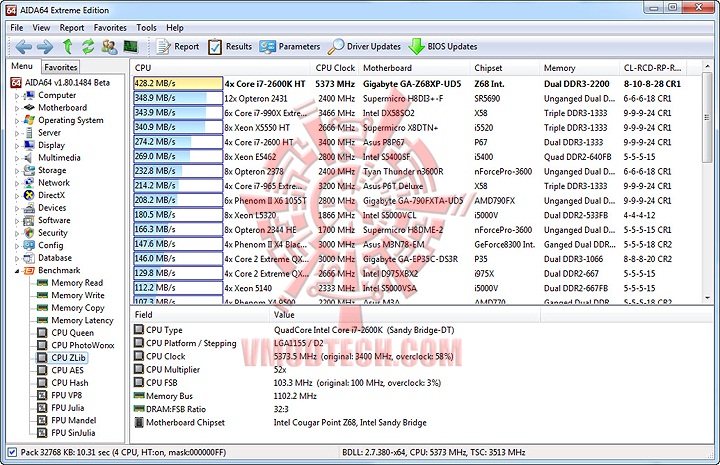Click the green up arrow toolbar icon
Image resolution: width=720 pixels, height=465 pixels.
68,46
